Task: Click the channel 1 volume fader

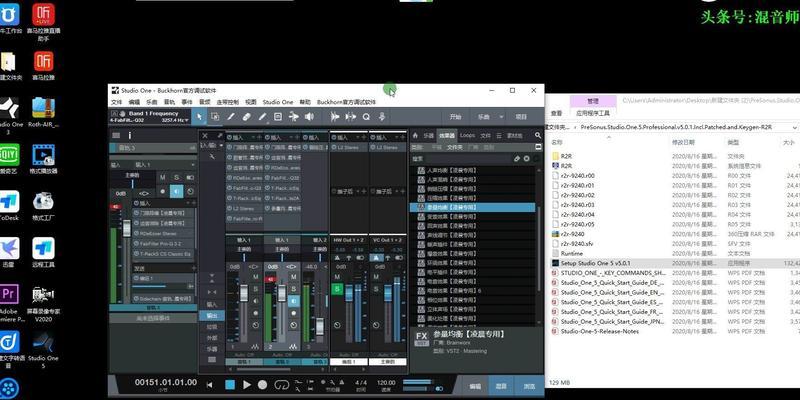Action: point(243,293)
